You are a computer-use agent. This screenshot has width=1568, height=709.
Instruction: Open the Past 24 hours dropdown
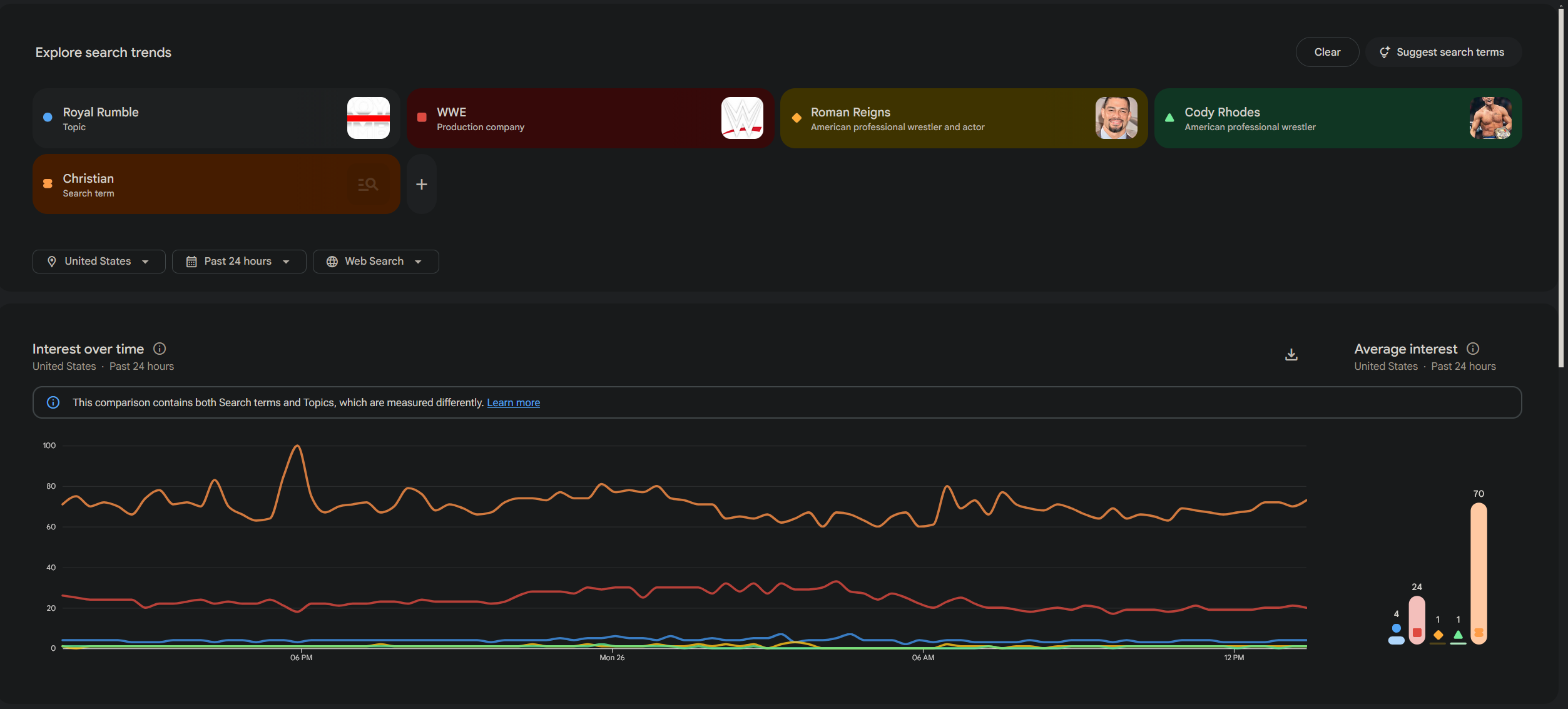coord(239,262)
